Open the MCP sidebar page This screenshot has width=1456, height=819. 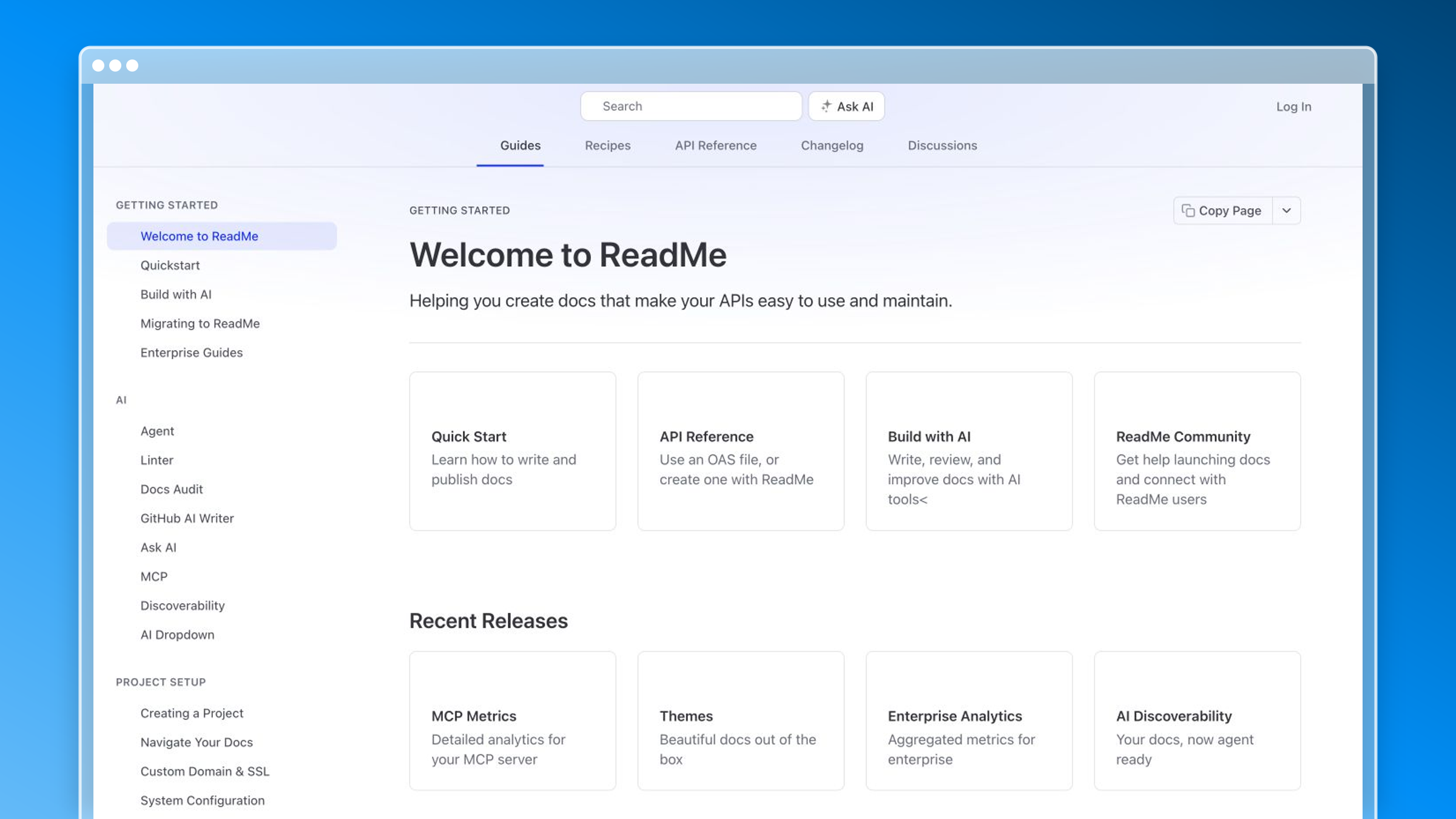coord(153,576)
